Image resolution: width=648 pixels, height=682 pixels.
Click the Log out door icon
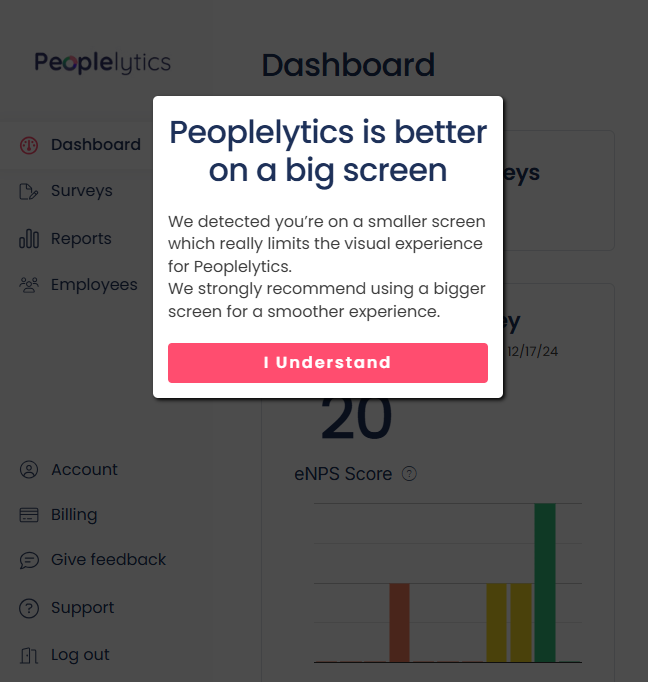click(29, 656)
